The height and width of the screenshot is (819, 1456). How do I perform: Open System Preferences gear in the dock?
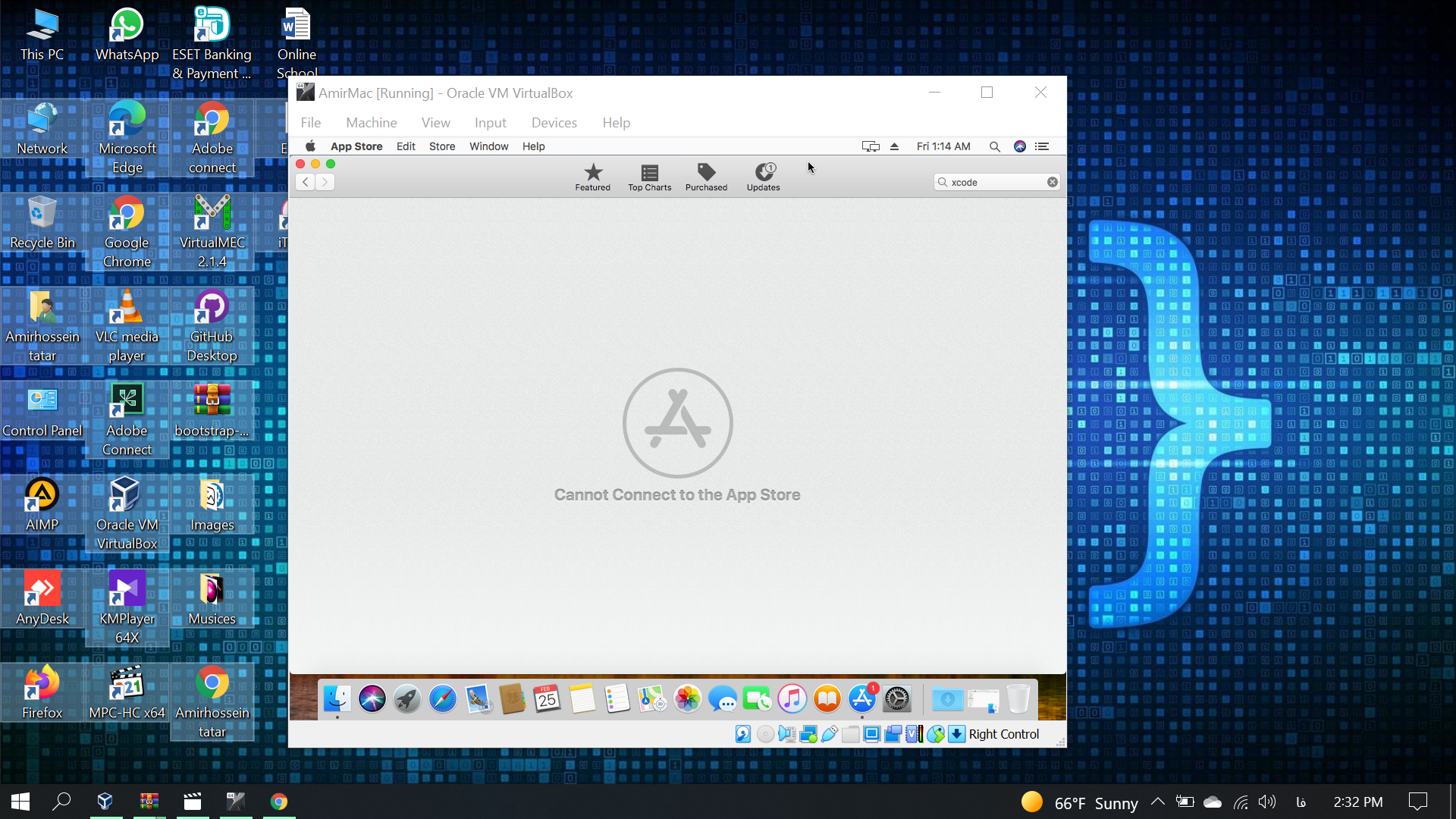[x=897, y=698]
